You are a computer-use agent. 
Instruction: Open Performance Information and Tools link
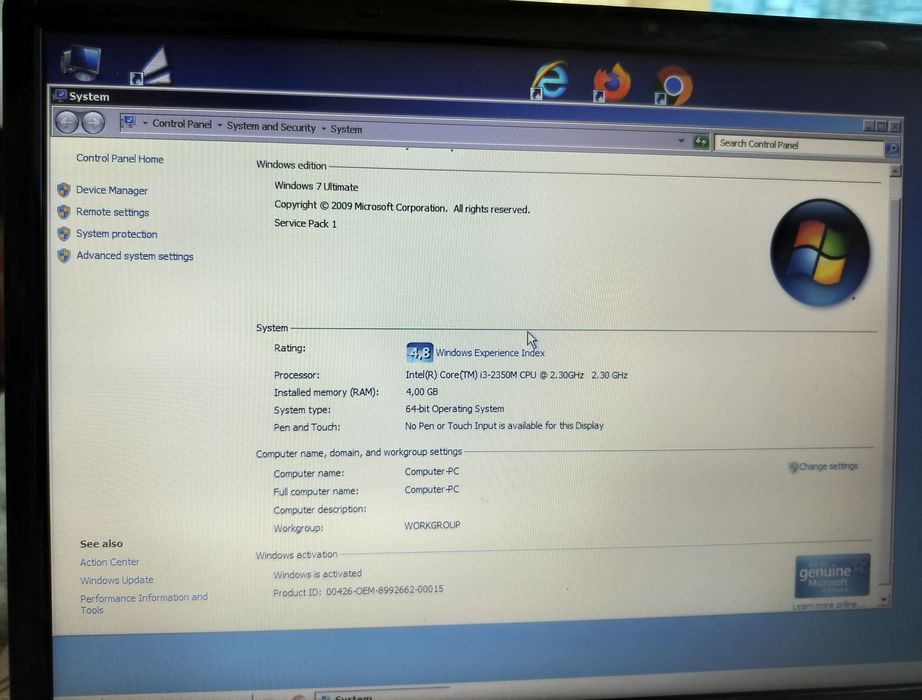(x=143, y=604)
